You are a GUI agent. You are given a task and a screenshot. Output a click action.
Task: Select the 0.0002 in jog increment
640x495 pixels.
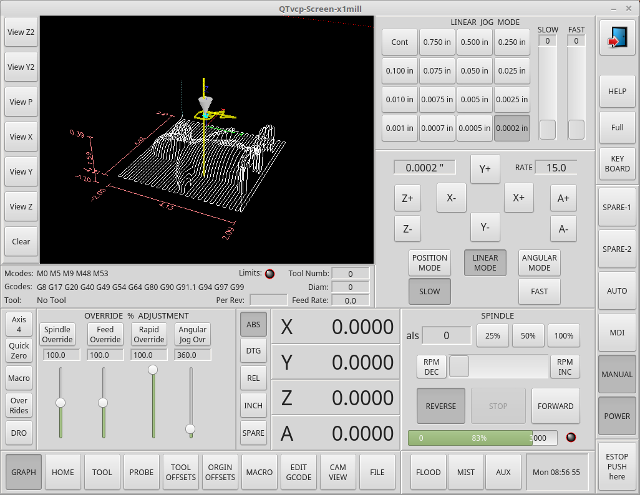coord(511,128)
